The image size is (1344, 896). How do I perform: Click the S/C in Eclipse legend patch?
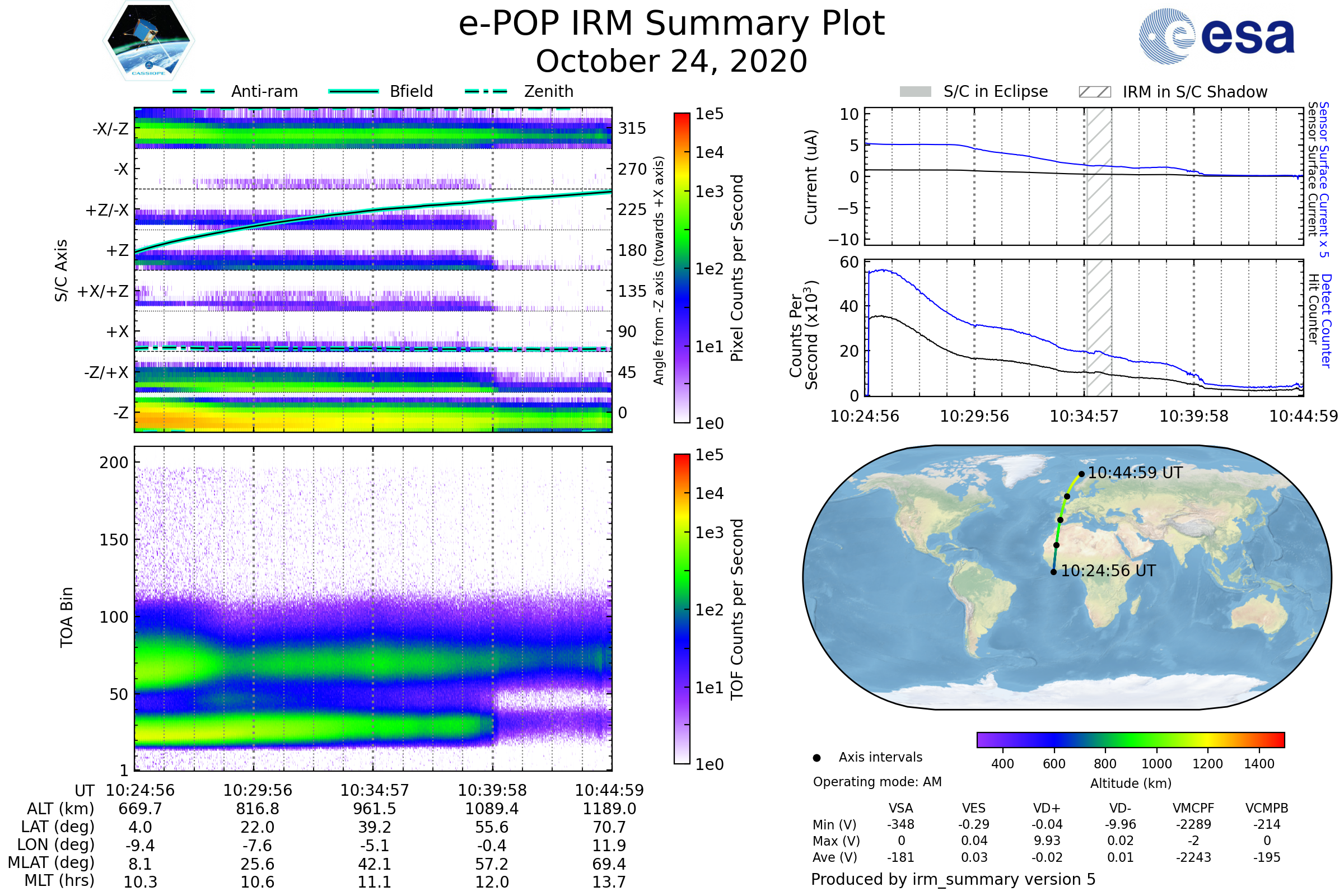(x=916, y=92)
